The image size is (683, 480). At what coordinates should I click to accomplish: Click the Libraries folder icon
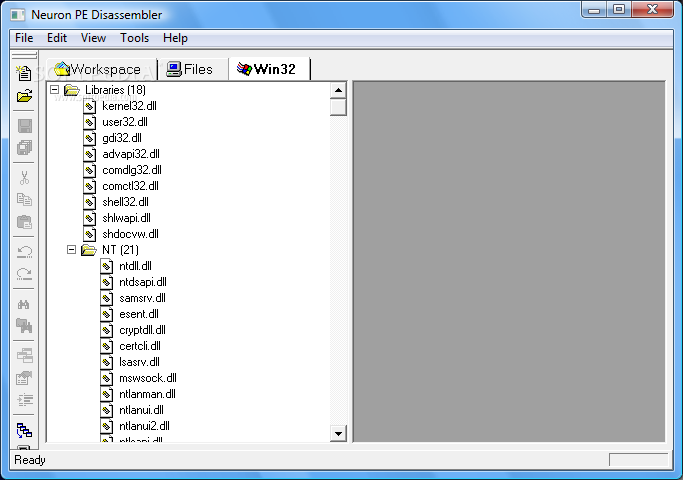[72, 90]
